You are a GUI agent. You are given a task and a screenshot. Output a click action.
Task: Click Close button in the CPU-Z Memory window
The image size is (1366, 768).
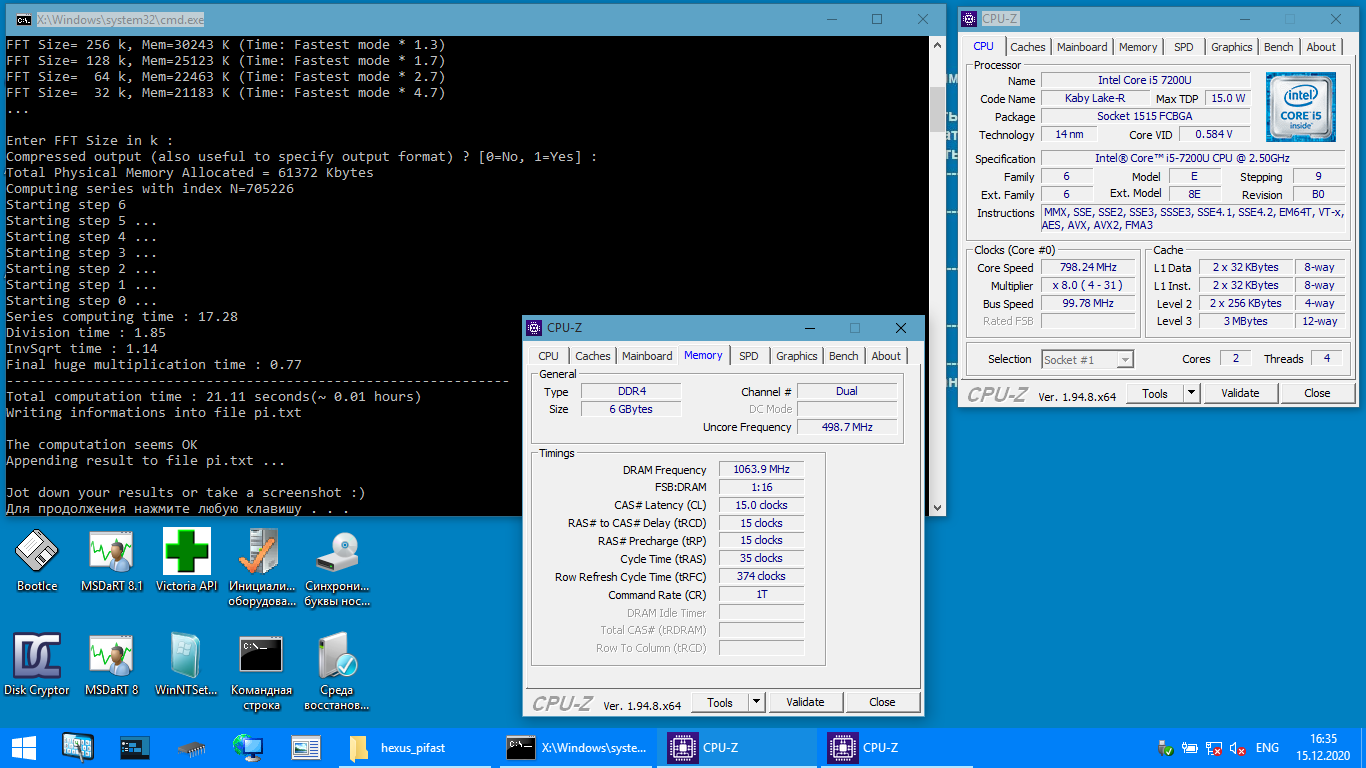[882, 702]
